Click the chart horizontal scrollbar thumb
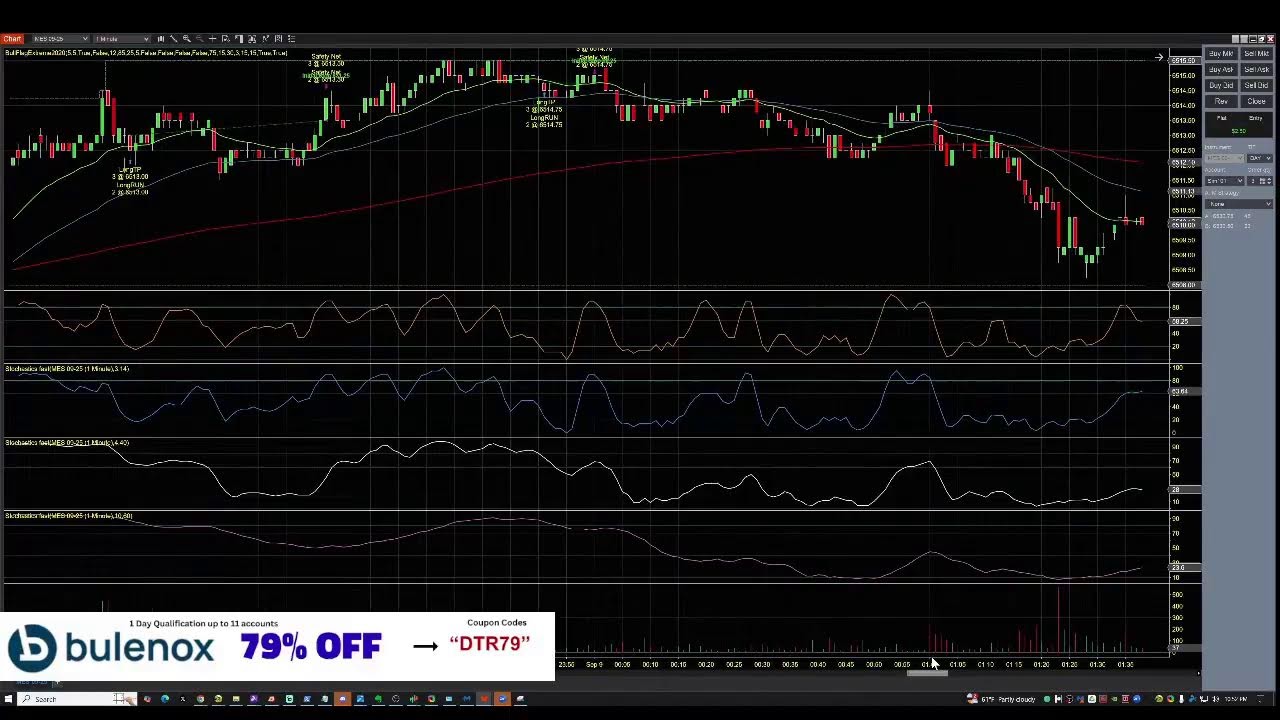Screen dimensions: 1280x720 coord(927,674)
